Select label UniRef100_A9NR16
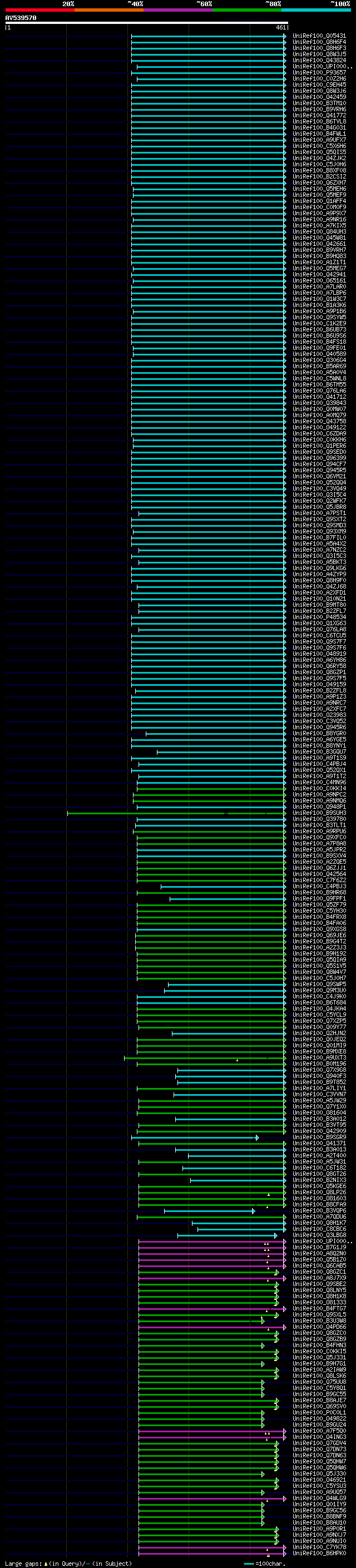The height and width of the screenshot is (1568, 356). tap(319, 219)
